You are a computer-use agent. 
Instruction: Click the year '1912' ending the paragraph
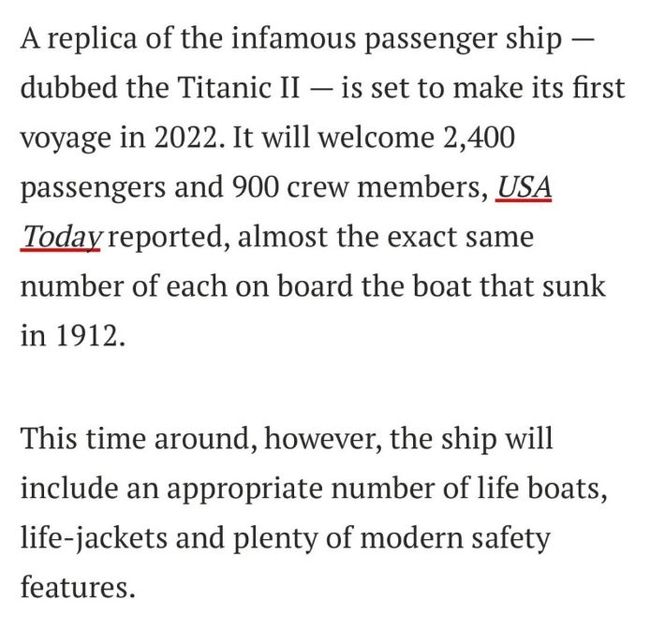click(x=87, y=336)
